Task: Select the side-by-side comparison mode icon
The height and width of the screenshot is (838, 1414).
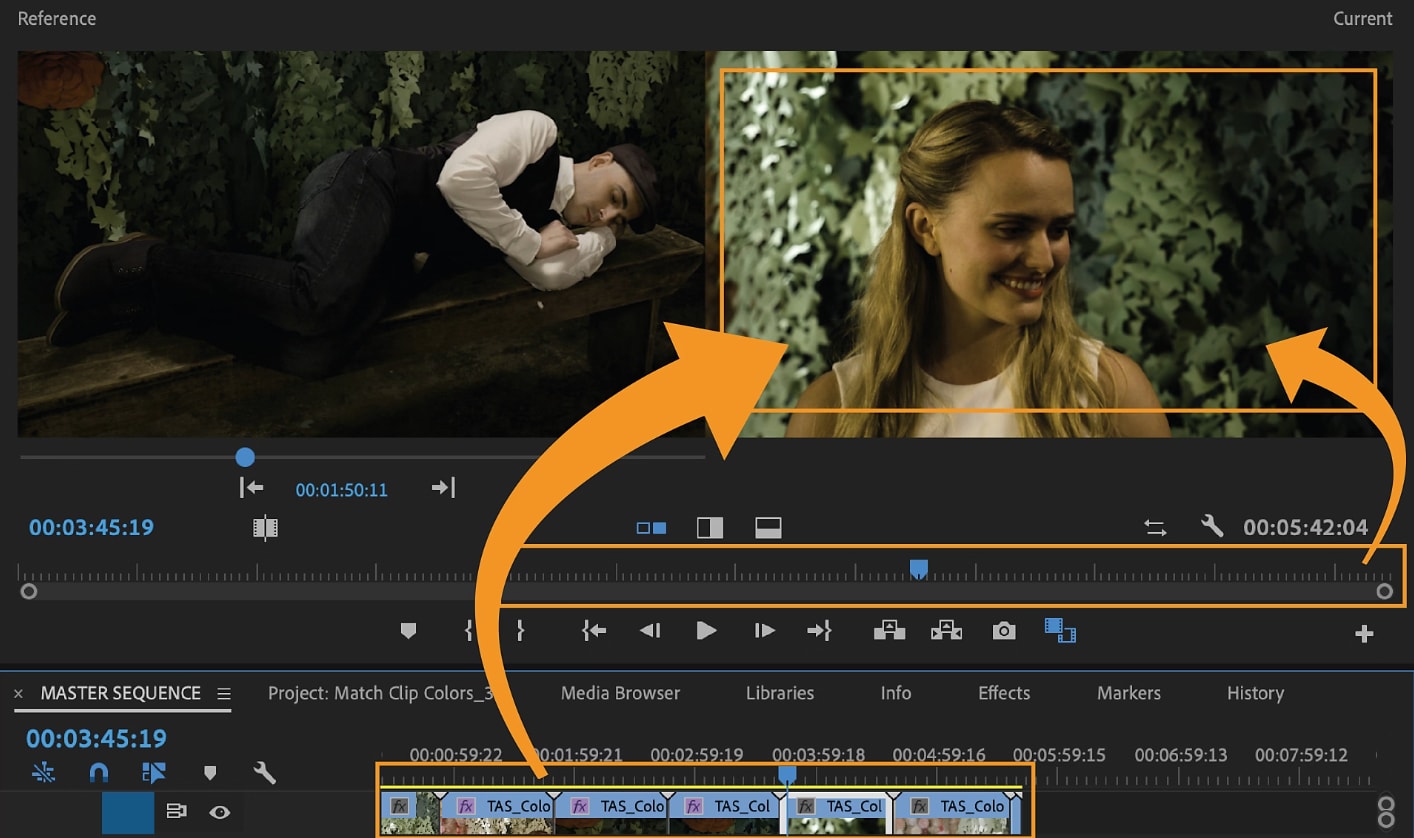Action: coord(651,527)
